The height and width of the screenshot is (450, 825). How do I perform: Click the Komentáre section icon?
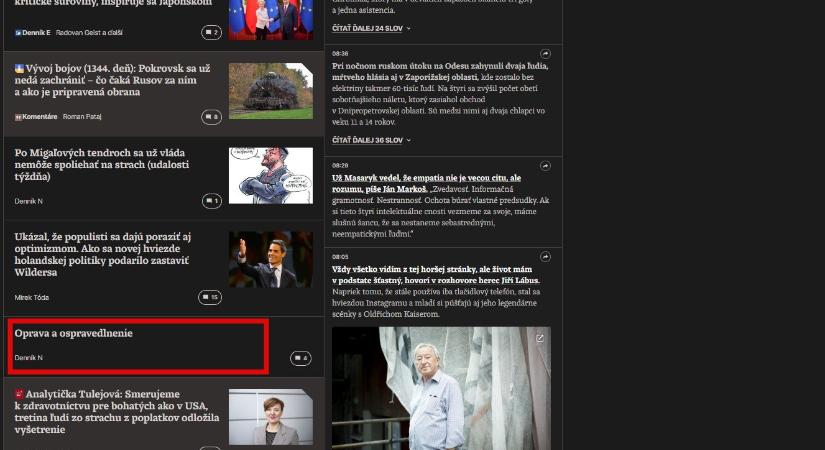(18, 117)
